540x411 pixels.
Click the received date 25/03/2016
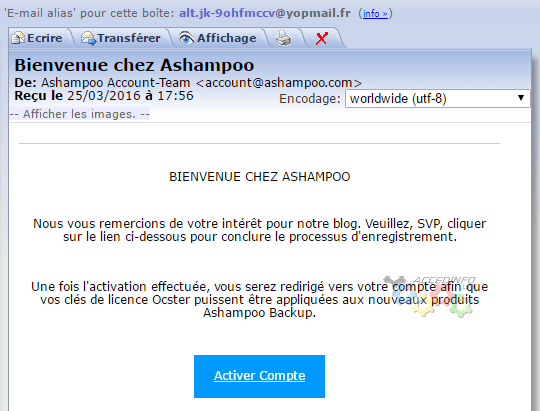104,96
